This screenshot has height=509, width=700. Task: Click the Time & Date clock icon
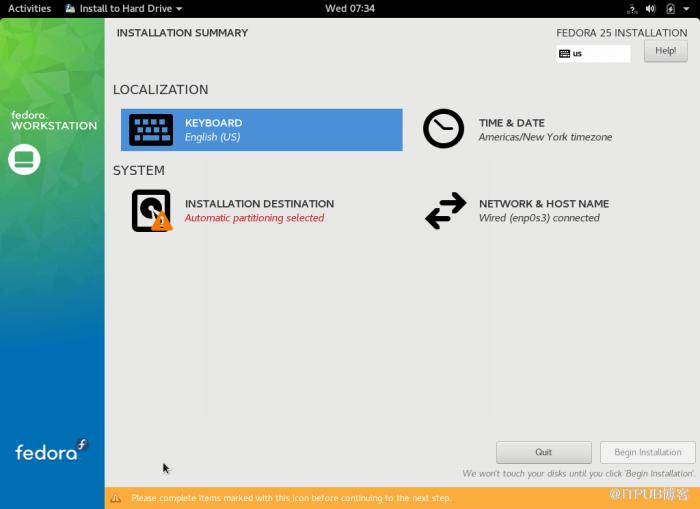[443, 129]
